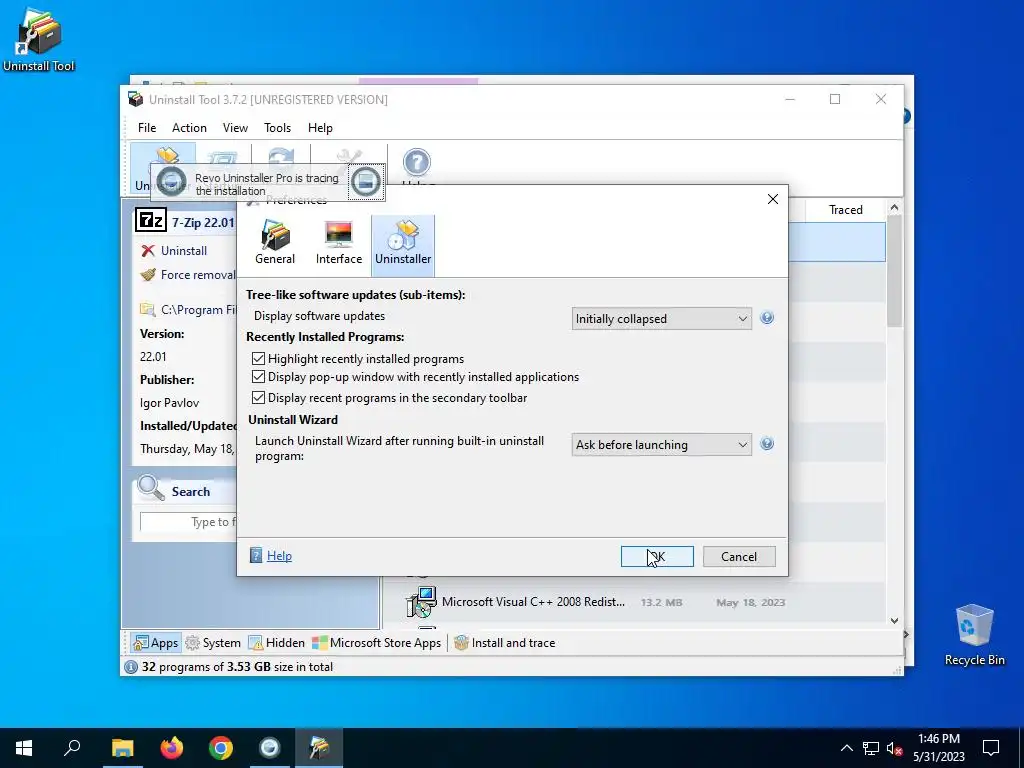
Task: Click the 7-Zip logo icon
Action: click(151, 221)
